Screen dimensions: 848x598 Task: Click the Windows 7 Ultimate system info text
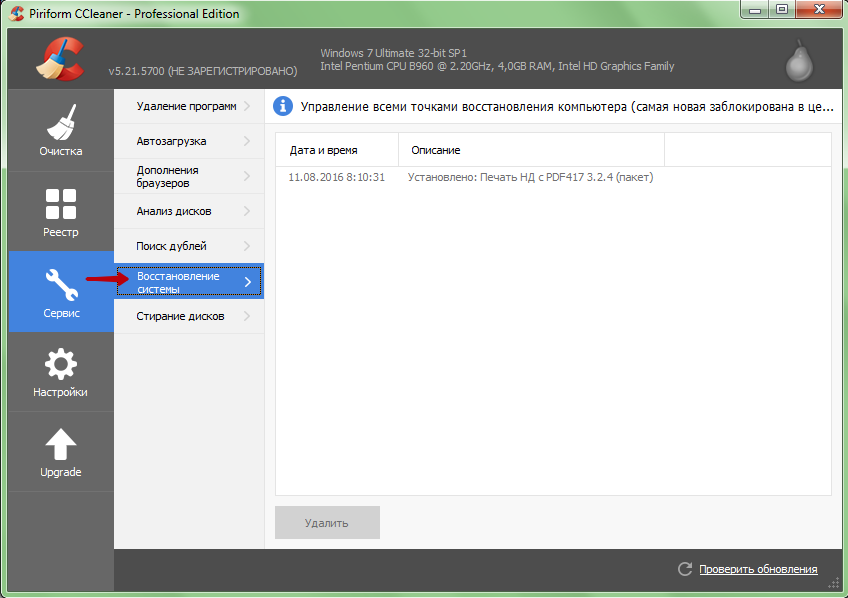[x=393, y=53]
